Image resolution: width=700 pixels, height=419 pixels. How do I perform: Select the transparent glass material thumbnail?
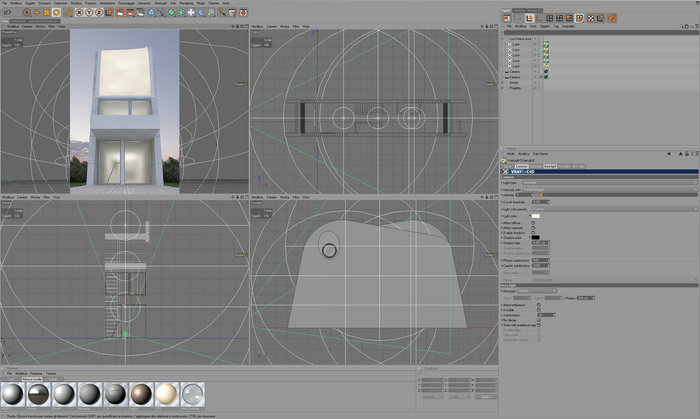(192, 394)
